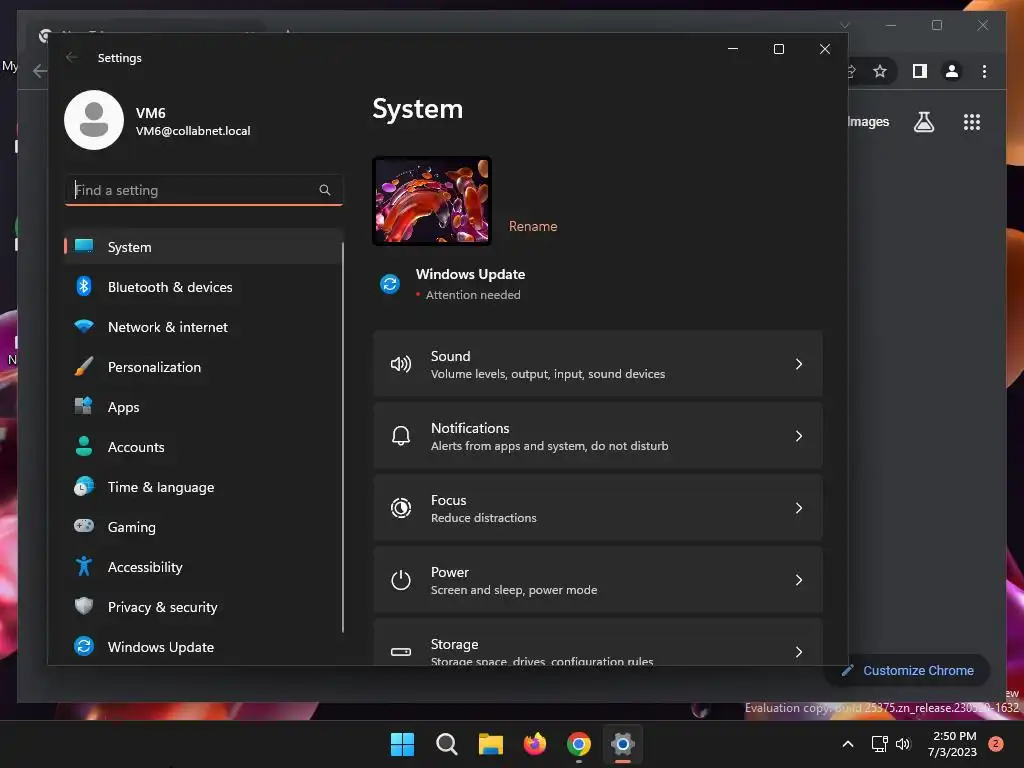
Task: Expand the Power settings chevron
Action: click(x=799, y=580)
